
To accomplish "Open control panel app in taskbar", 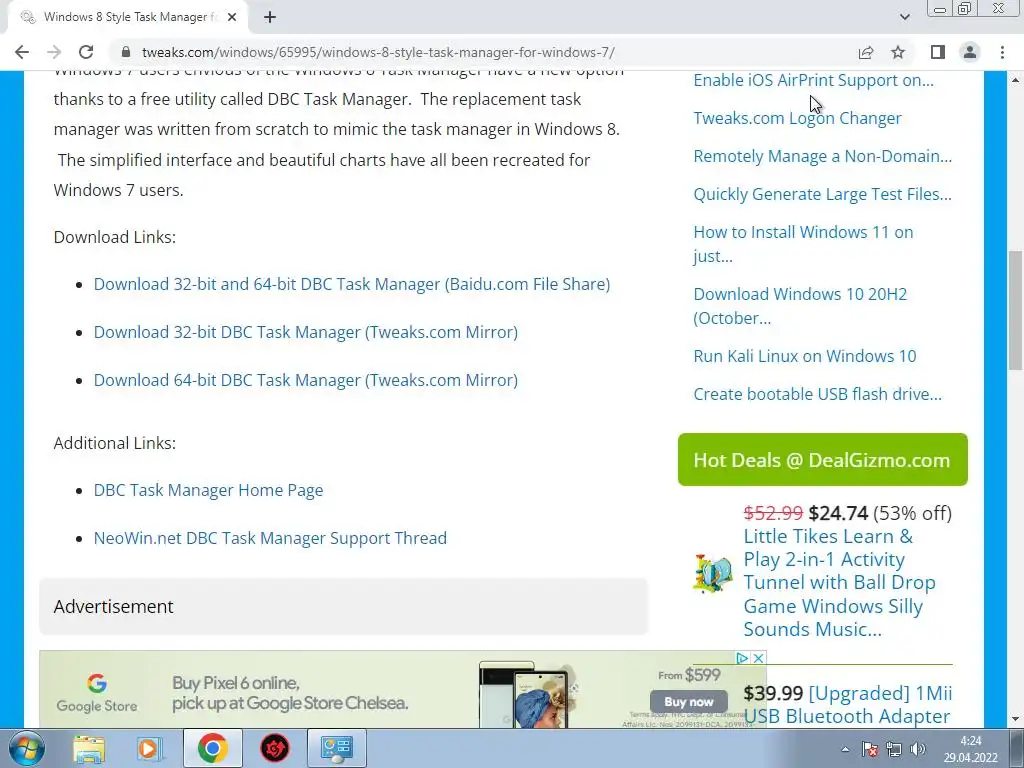I will [x=337, y=748].
